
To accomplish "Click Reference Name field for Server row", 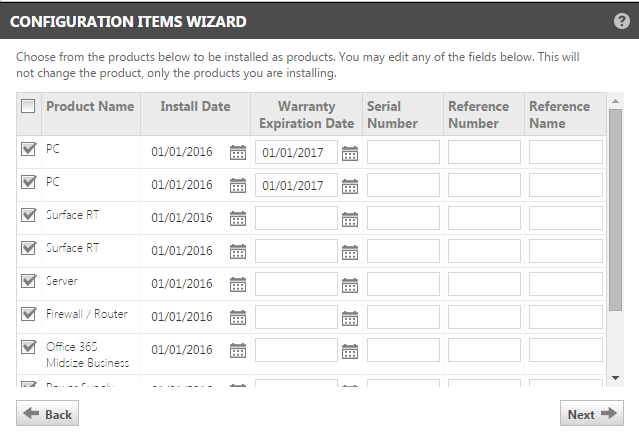I will pyautogui.click(x=566, y=284).
